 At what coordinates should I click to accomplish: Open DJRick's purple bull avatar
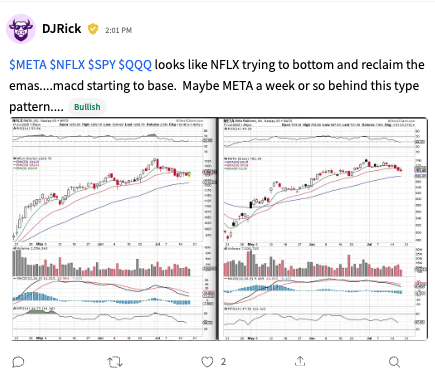coord(21,29)
